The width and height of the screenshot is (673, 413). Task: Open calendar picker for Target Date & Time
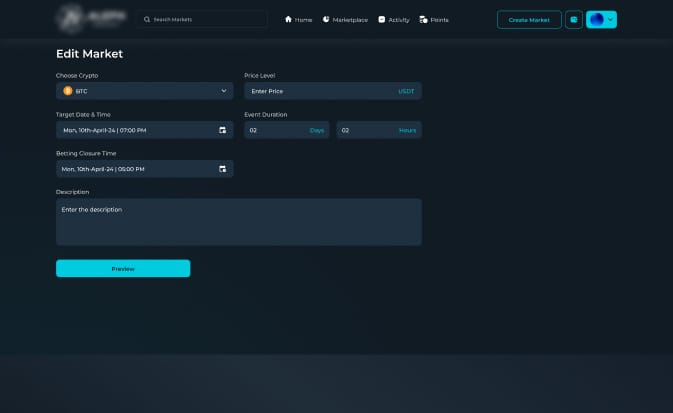(x=222, y=130)
